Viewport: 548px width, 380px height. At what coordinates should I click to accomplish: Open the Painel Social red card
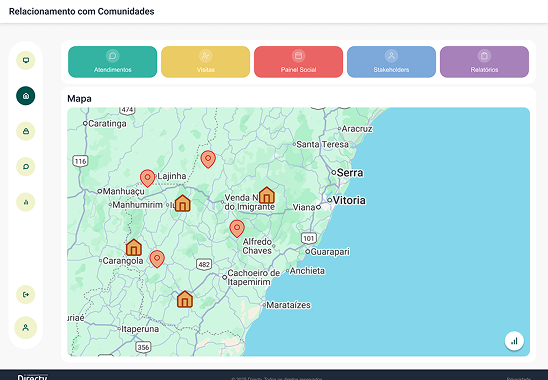tap(298, 62)
